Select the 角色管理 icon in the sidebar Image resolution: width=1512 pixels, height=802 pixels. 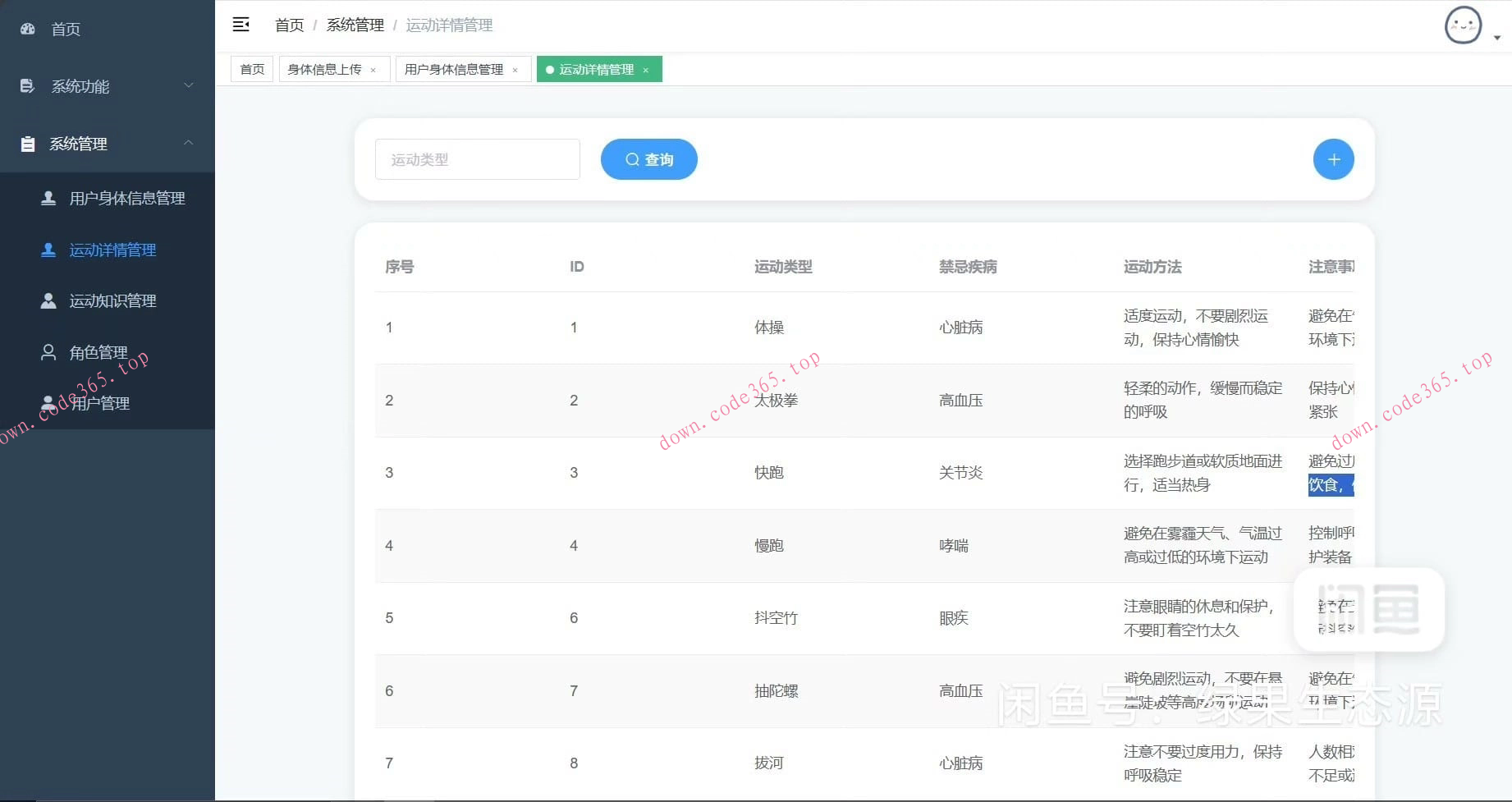point(48,352)
